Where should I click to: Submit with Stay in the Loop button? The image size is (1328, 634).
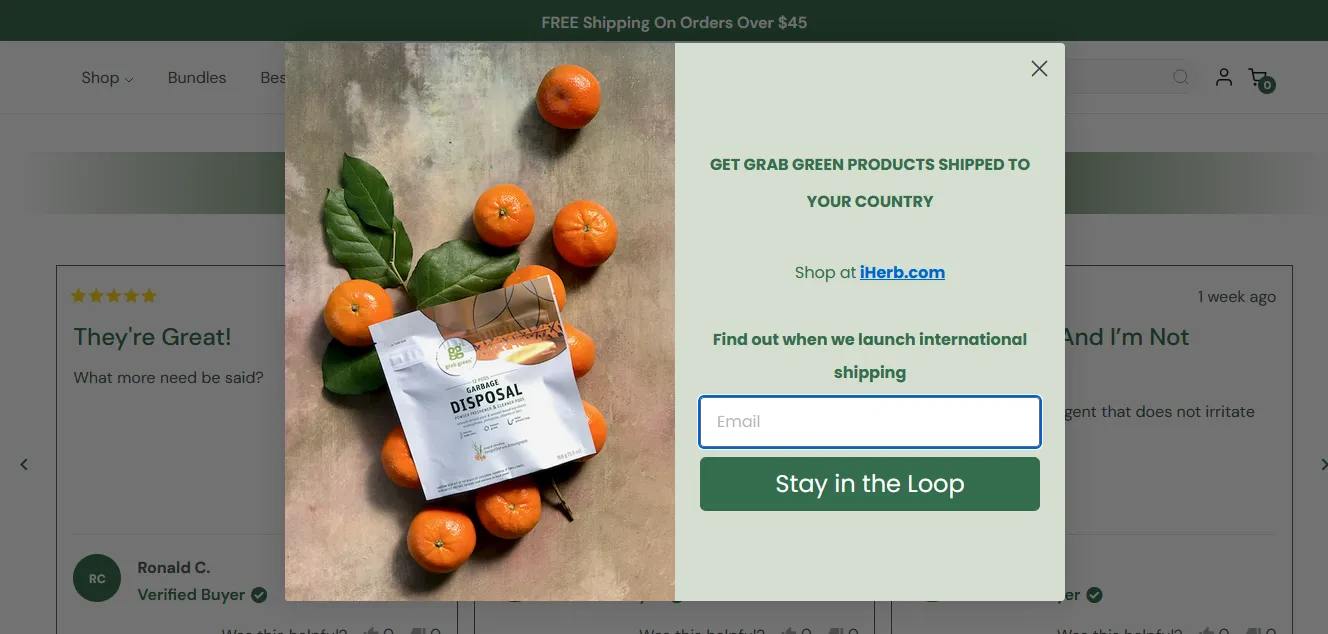point(870,484)
